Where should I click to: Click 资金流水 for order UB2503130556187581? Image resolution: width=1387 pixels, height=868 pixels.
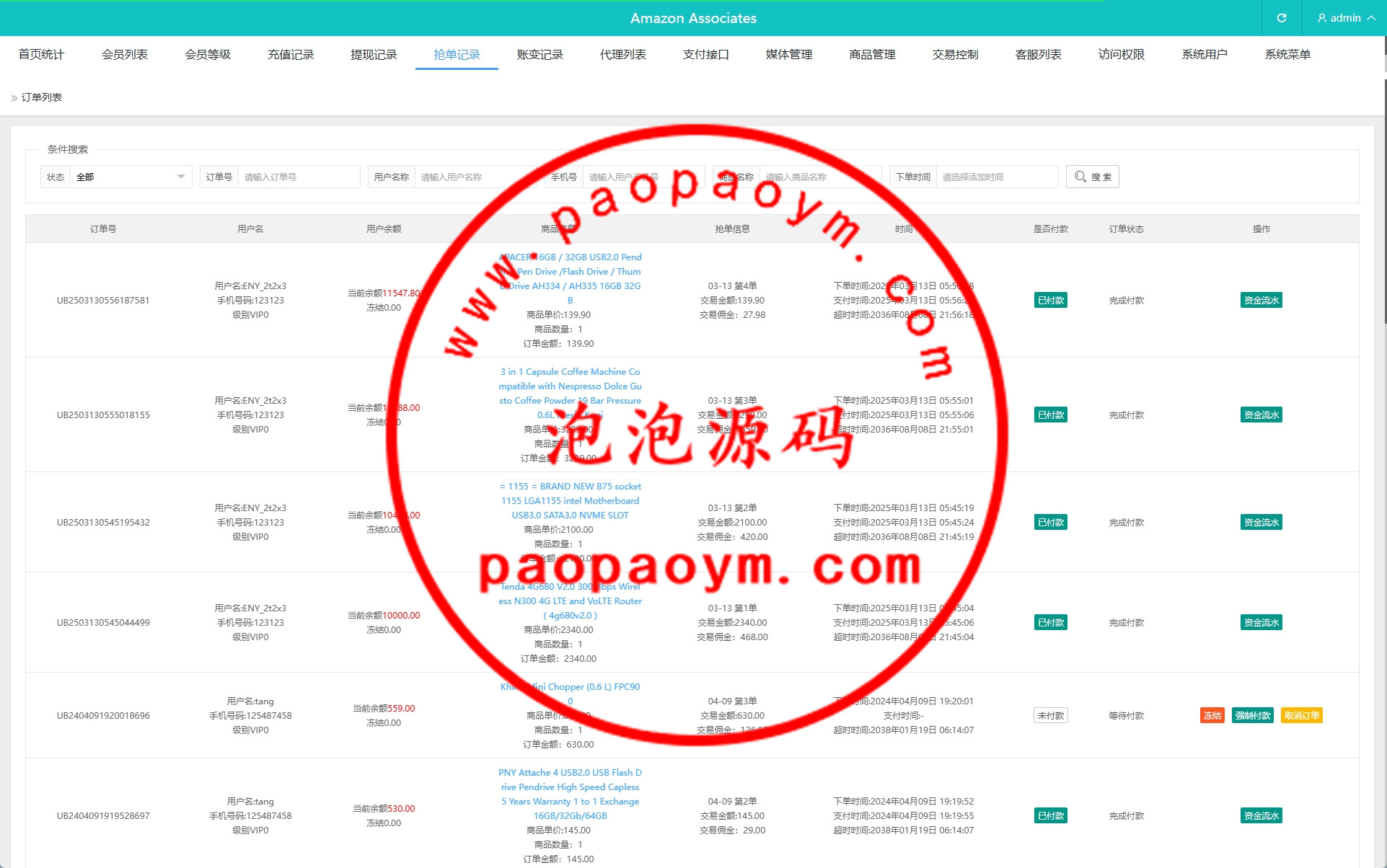coord(1261,301)
